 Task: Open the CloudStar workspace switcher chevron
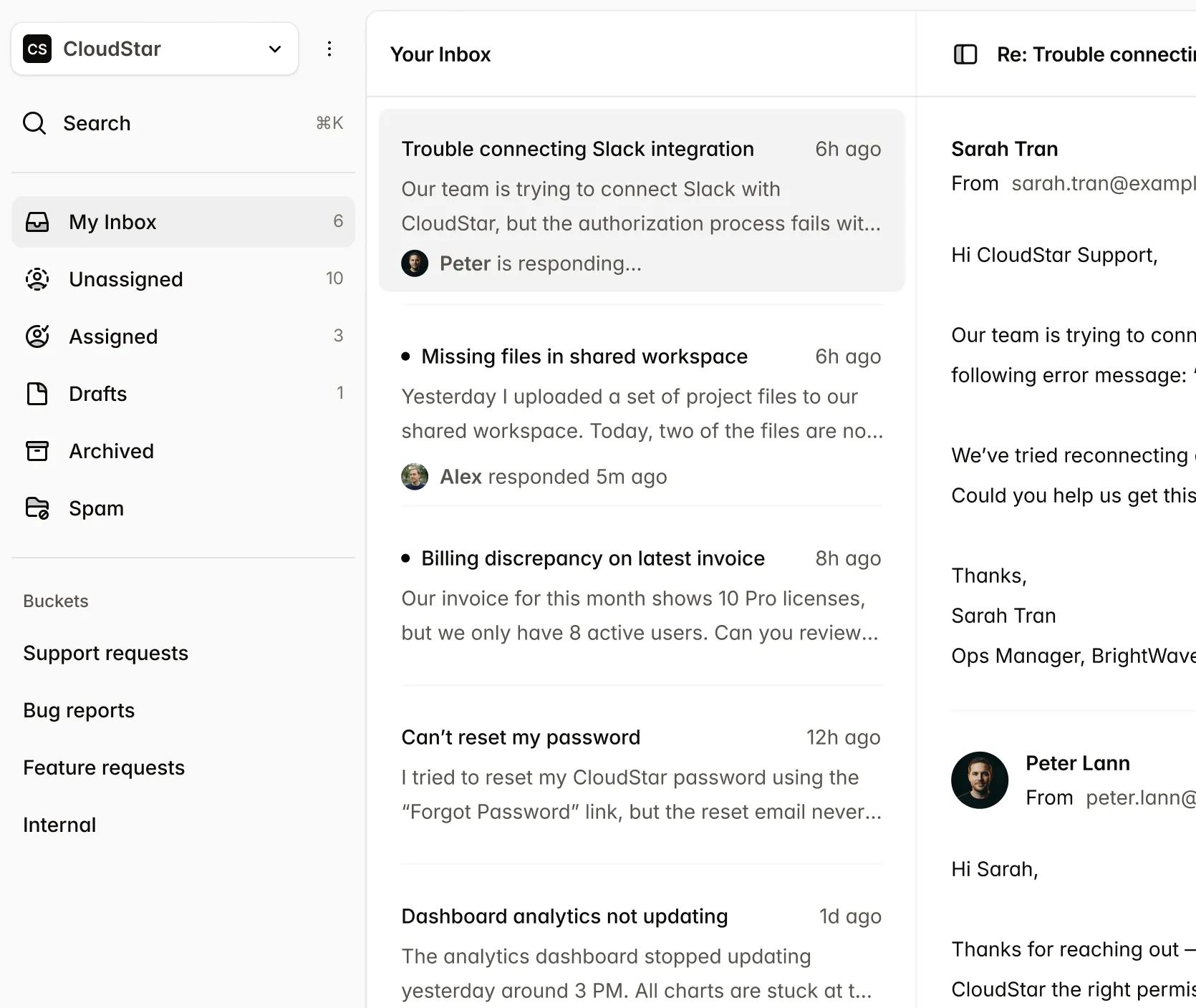(x=274, y=49)
